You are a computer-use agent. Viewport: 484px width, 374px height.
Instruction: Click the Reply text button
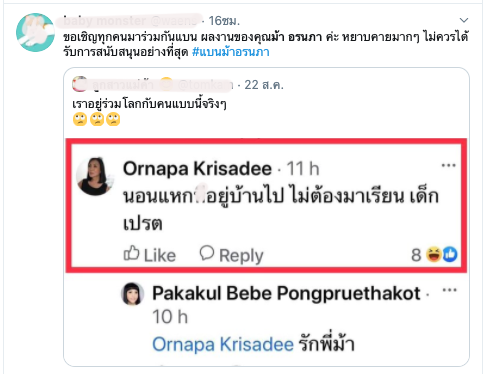point(241,256)
